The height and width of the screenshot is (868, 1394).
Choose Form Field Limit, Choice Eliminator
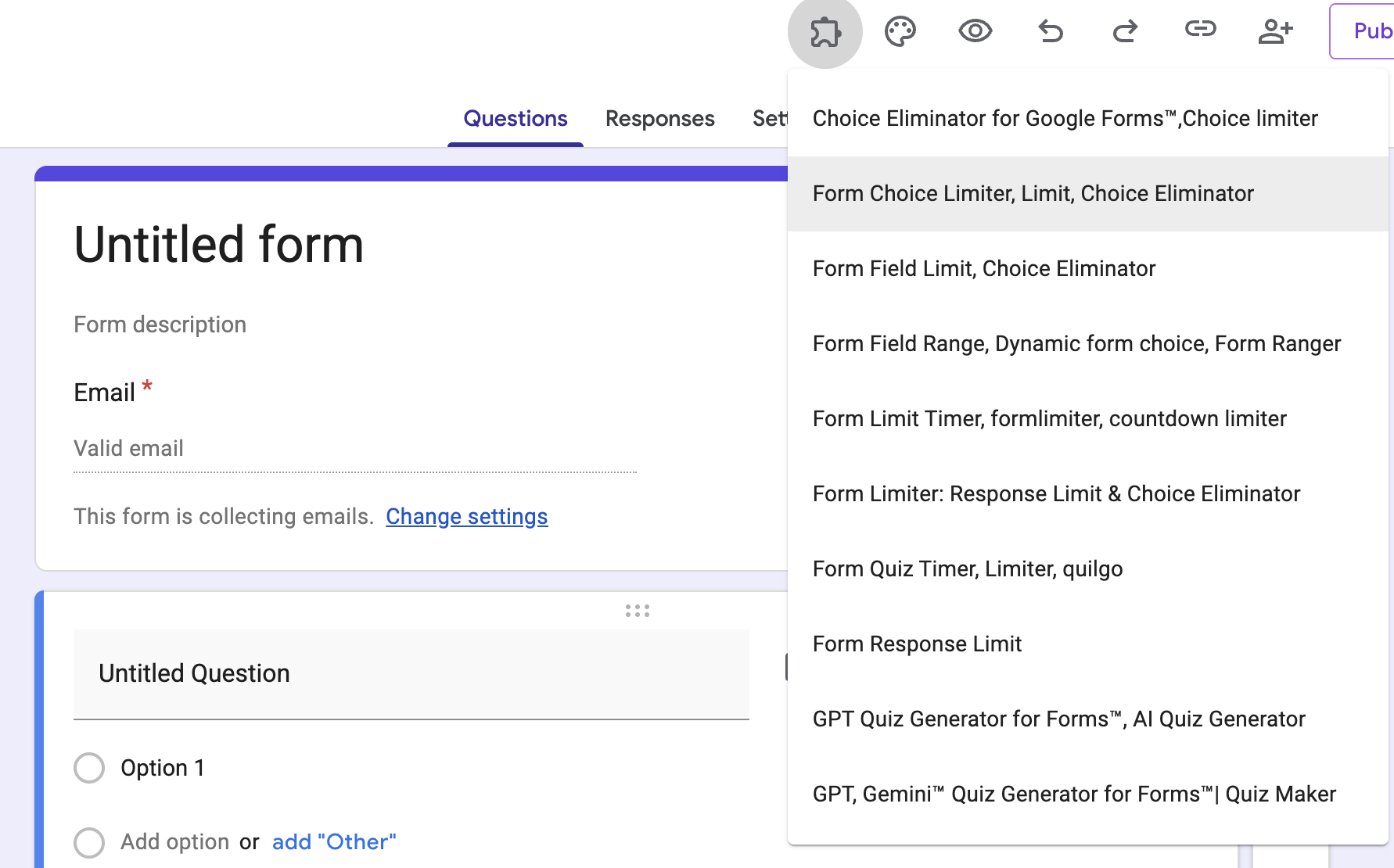1087,269
